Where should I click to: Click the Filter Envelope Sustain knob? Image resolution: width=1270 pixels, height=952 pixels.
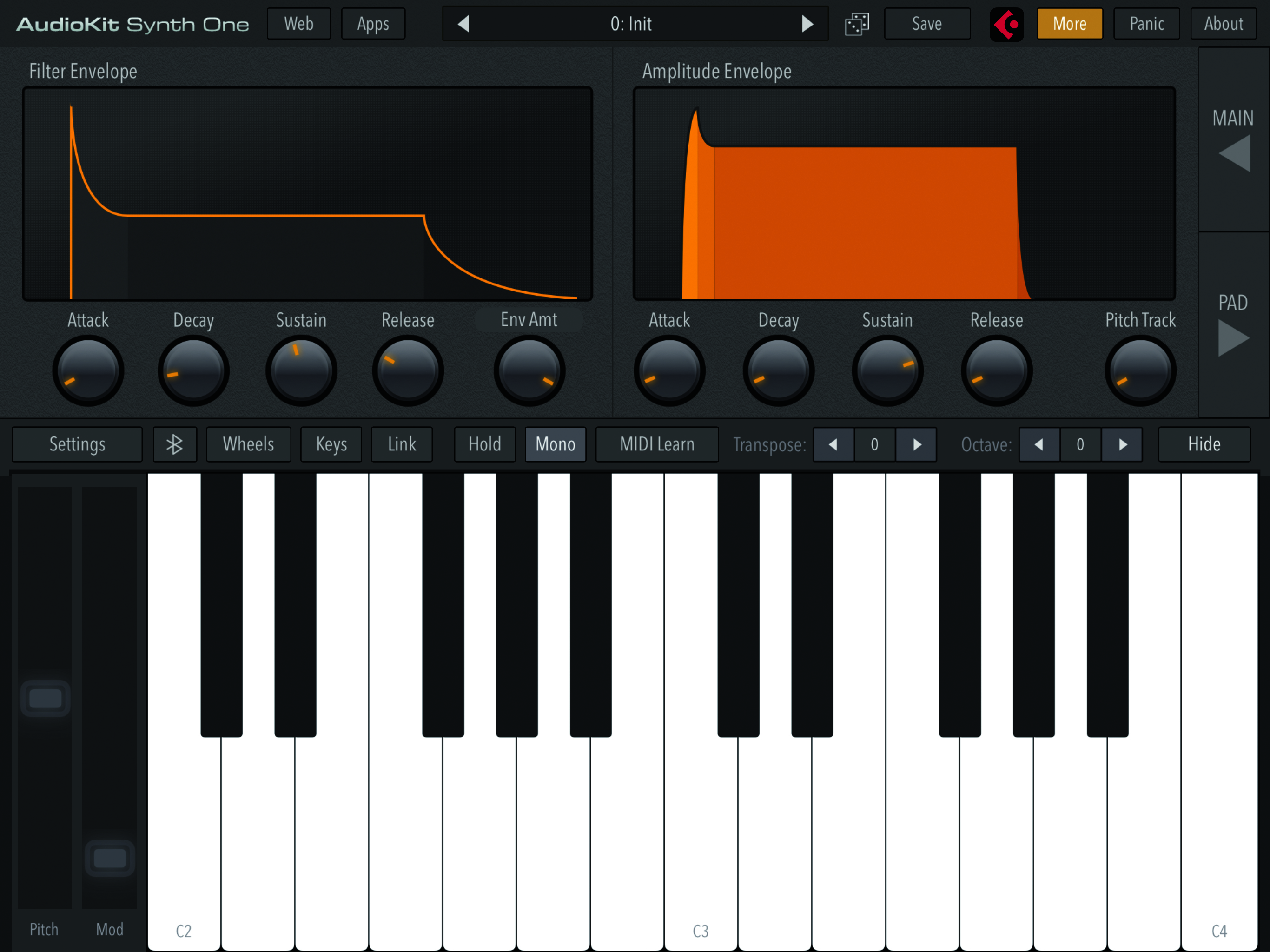(x=301, y=371)
